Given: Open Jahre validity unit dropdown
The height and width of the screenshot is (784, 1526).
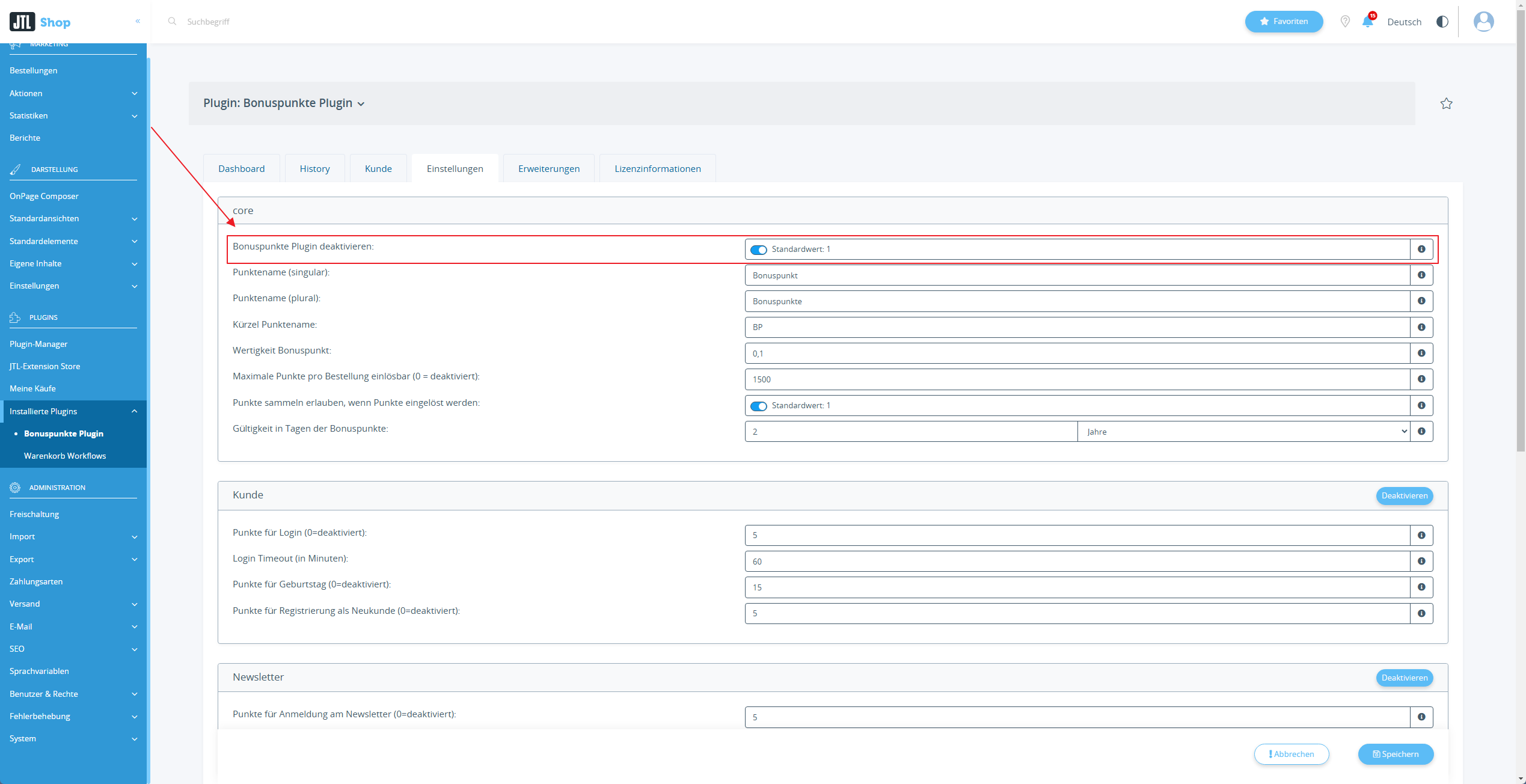Looking at the screenshot, I should 1243,431.
